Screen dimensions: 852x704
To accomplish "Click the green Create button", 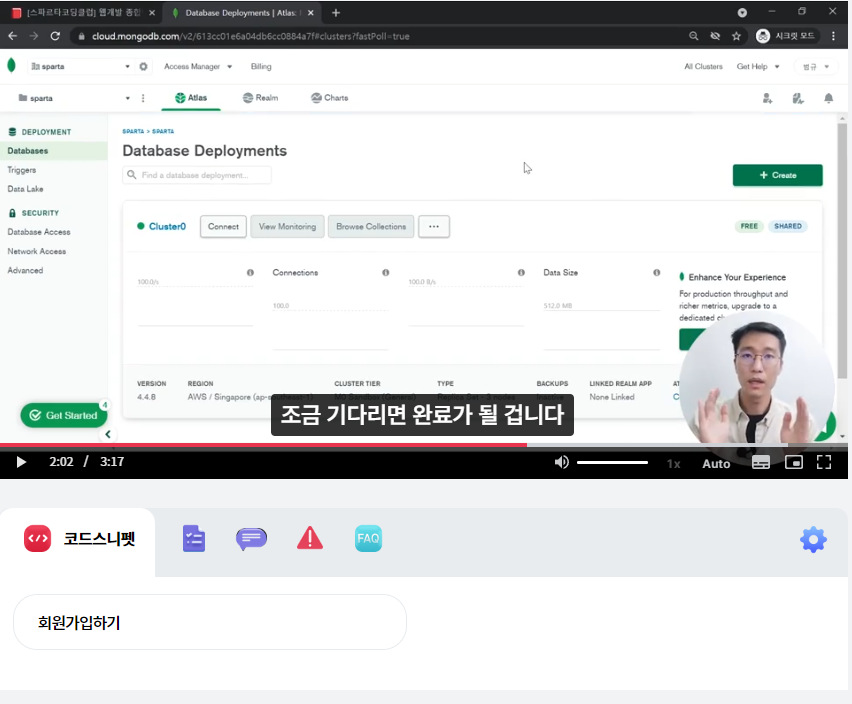I will tap(778, 175).
